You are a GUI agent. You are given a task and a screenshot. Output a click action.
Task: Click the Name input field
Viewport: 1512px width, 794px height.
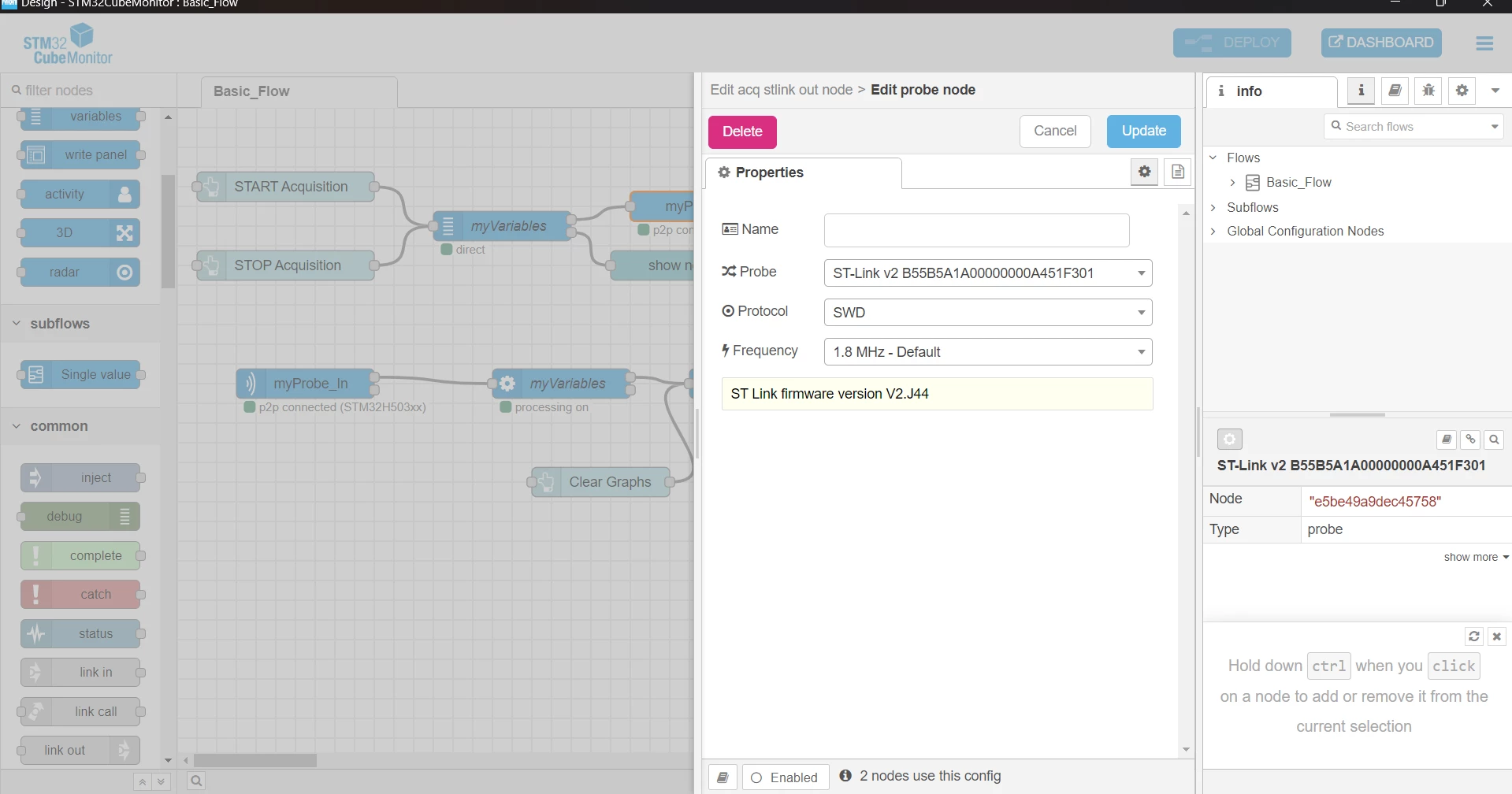(x=976, y=230)
